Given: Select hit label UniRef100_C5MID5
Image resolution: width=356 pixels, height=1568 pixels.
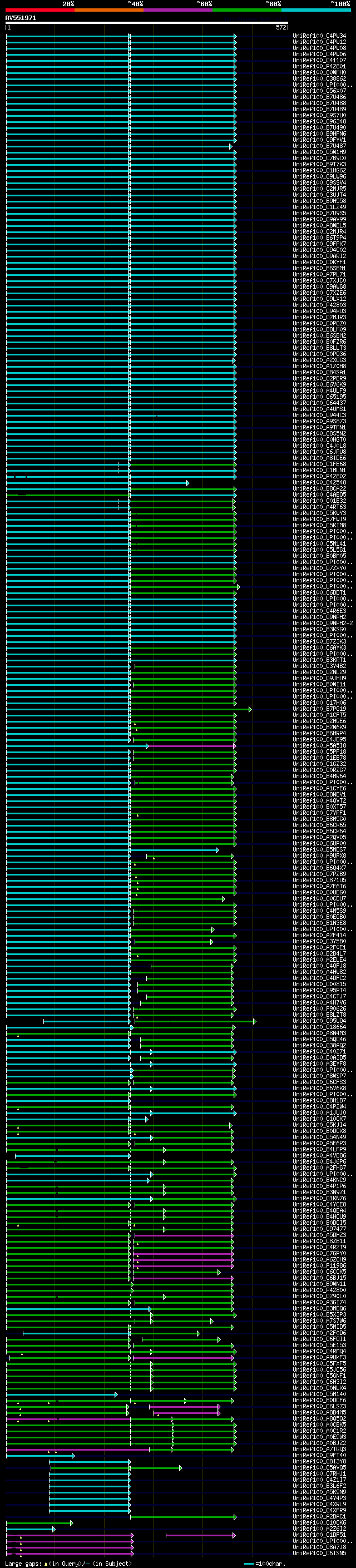Looking at the screenshot, I should click(319, 1327).
